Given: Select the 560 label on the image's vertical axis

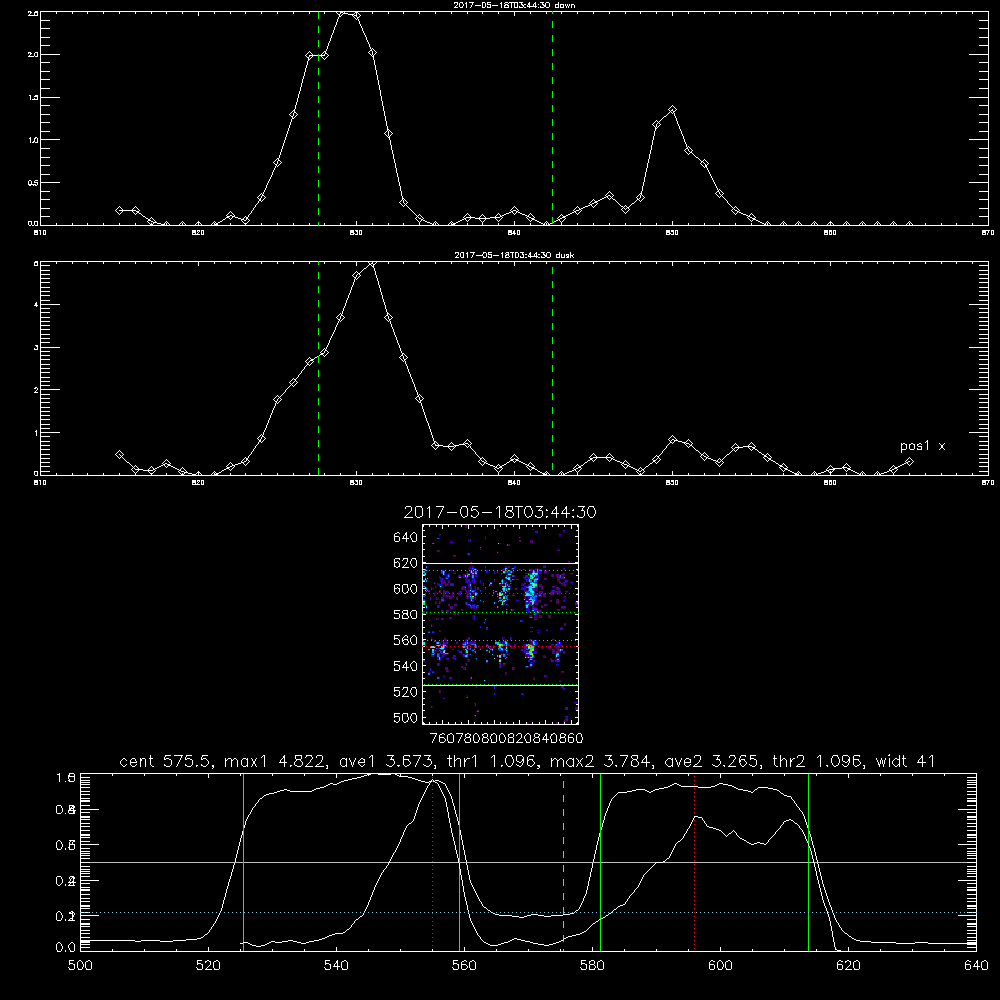Looking at the screenshot, I should coord(406,640).
